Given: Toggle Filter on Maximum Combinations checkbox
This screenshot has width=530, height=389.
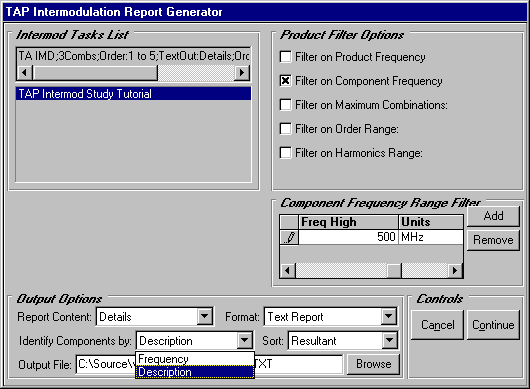Looking at the screenshot, I should pos(286,105).
